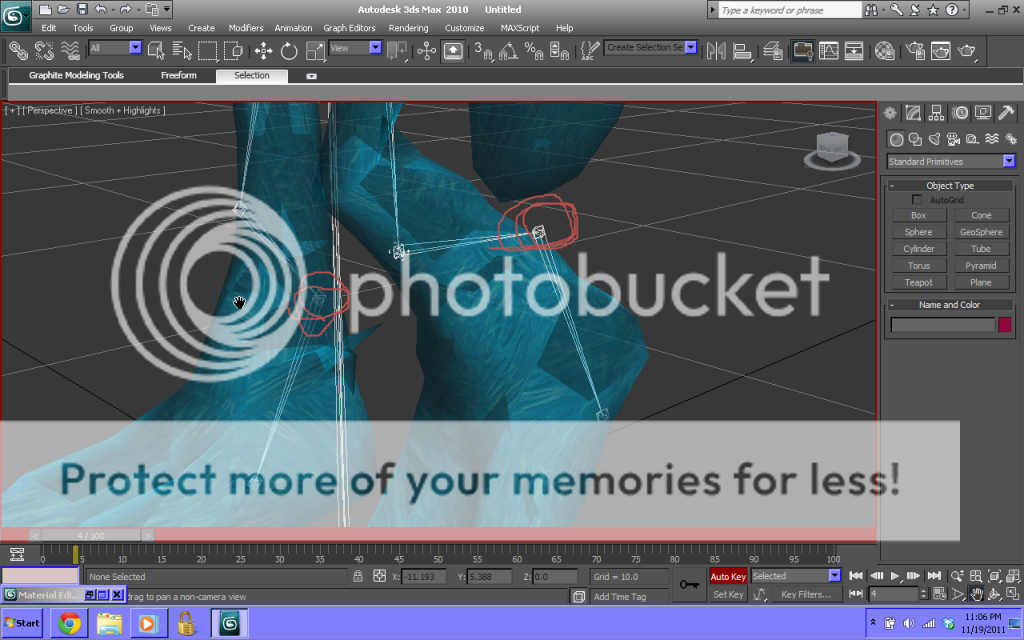Activate the Select and Move tool
Viewport: 1024px width, 640px height.
click(x=263, y=50)
